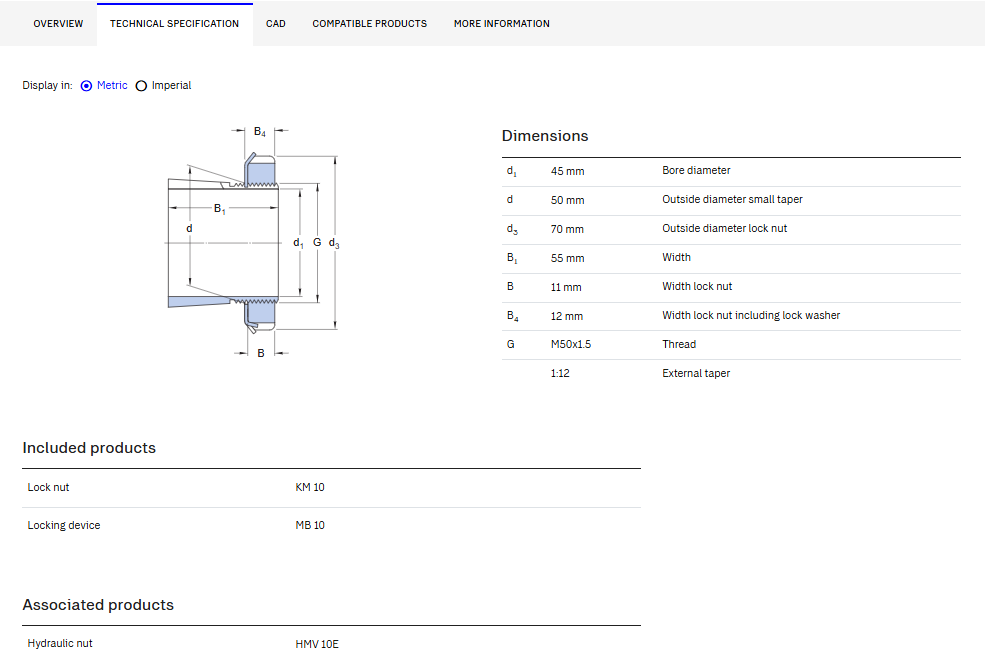Click the 45 mm bore diameter value

tap(567, 171)
